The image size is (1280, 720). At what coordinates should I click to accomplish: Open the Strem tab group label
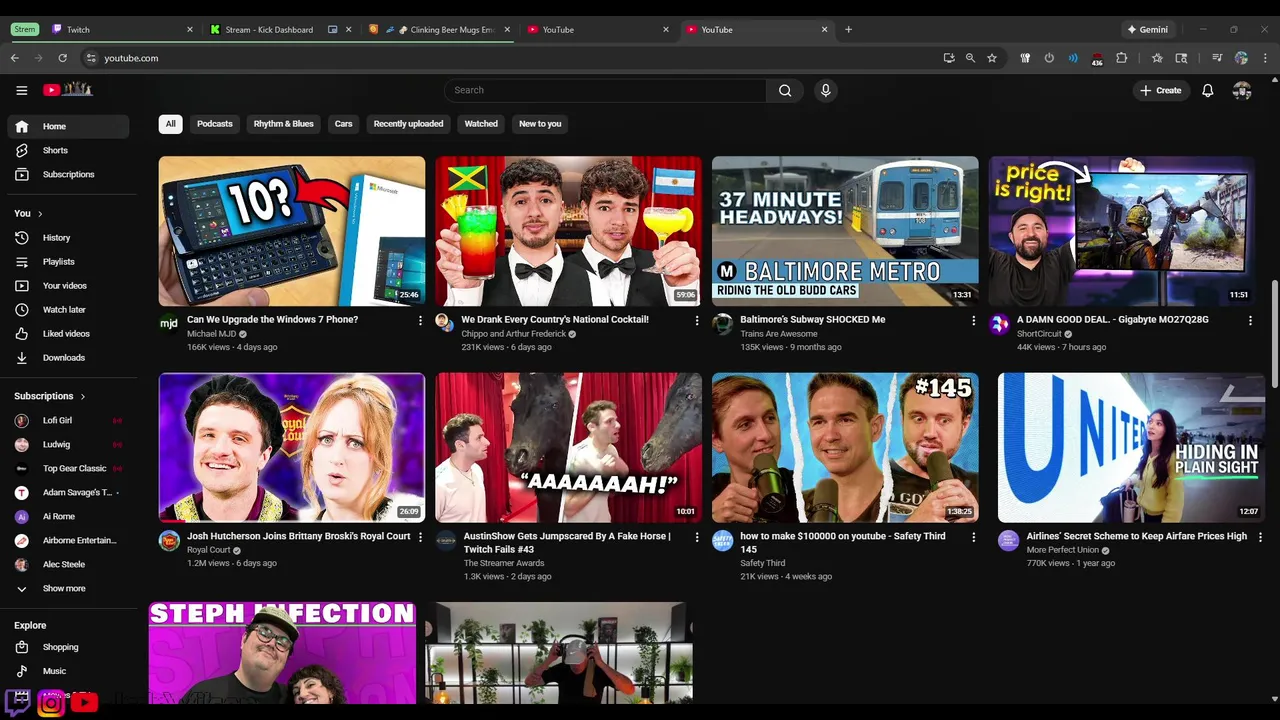tap(25, 30)
